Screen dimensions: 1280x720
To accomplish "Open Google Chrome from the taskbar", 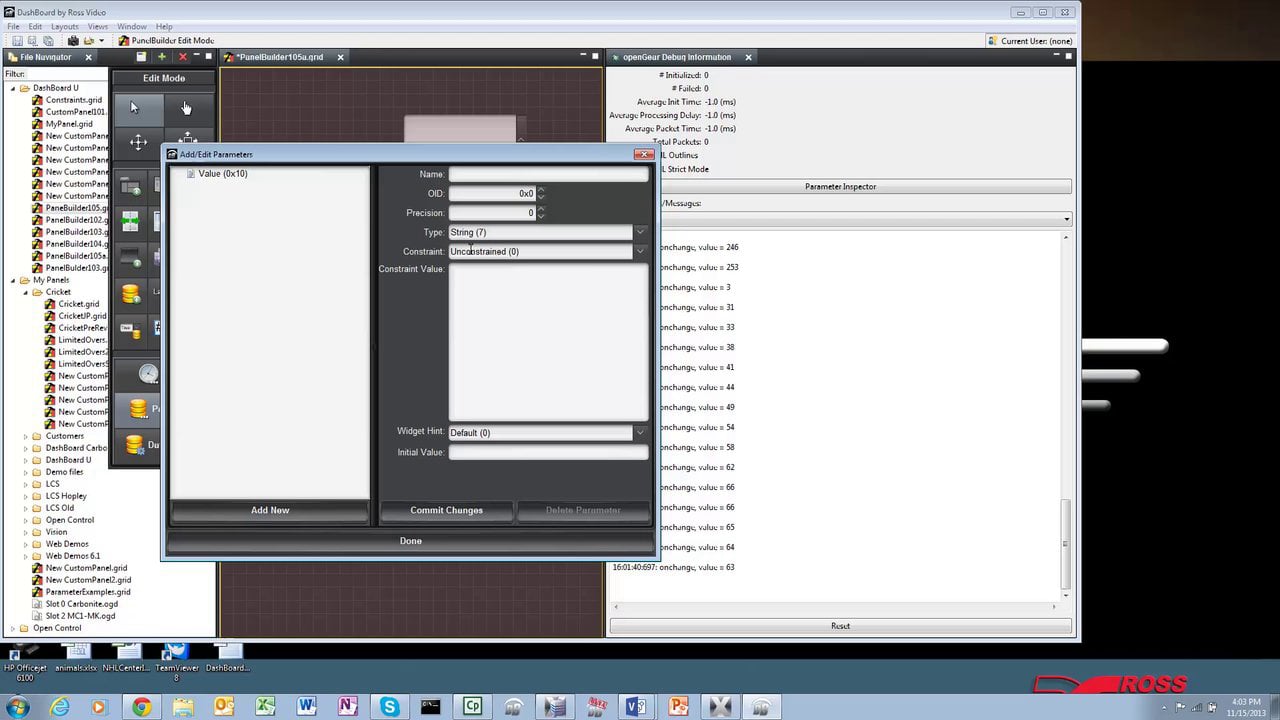I will tap(141, 706).
